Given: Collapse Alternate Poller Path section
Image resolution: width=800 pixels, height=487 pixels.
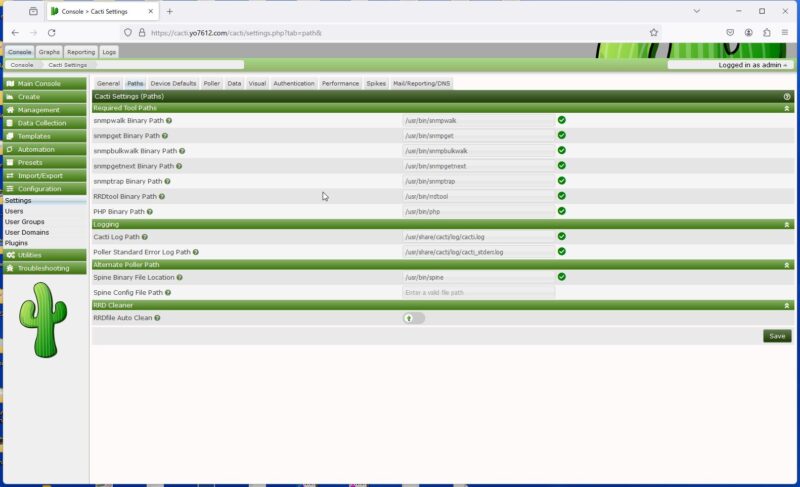Looking at the screenshot, I should (787, 265).
